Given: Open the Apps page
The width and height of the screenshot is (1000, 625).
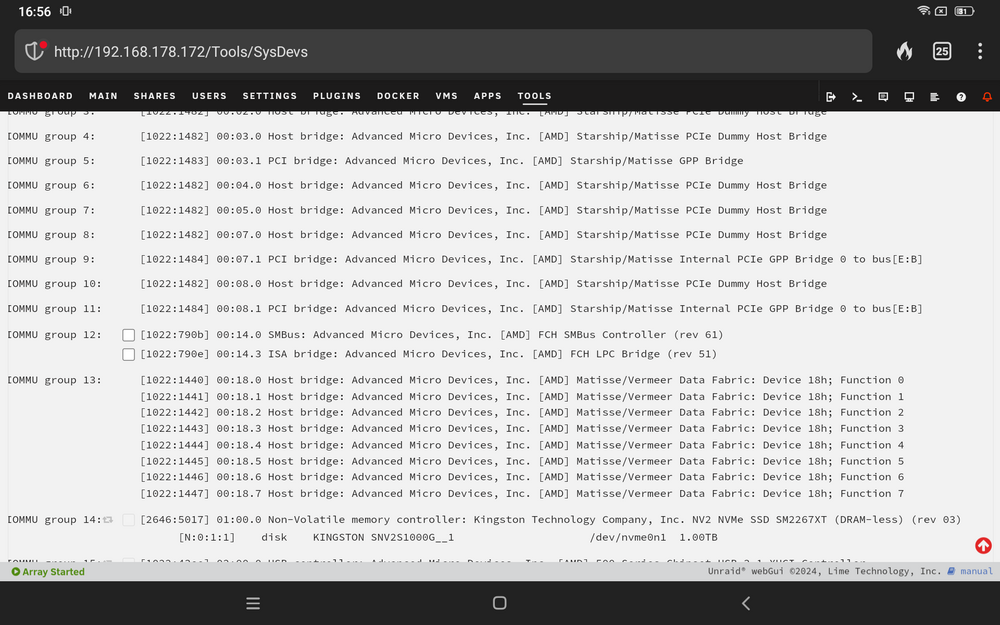Looking at the screenshot, I should [487, 96].
